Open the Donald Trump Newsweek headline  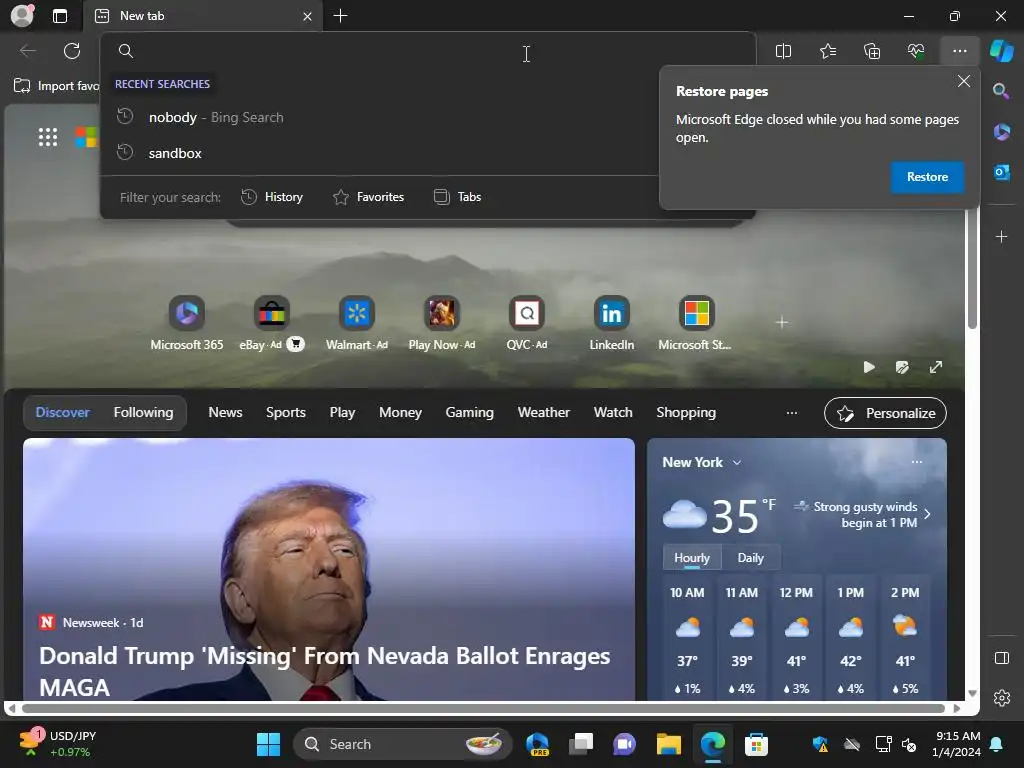click(x=325, y=671)
